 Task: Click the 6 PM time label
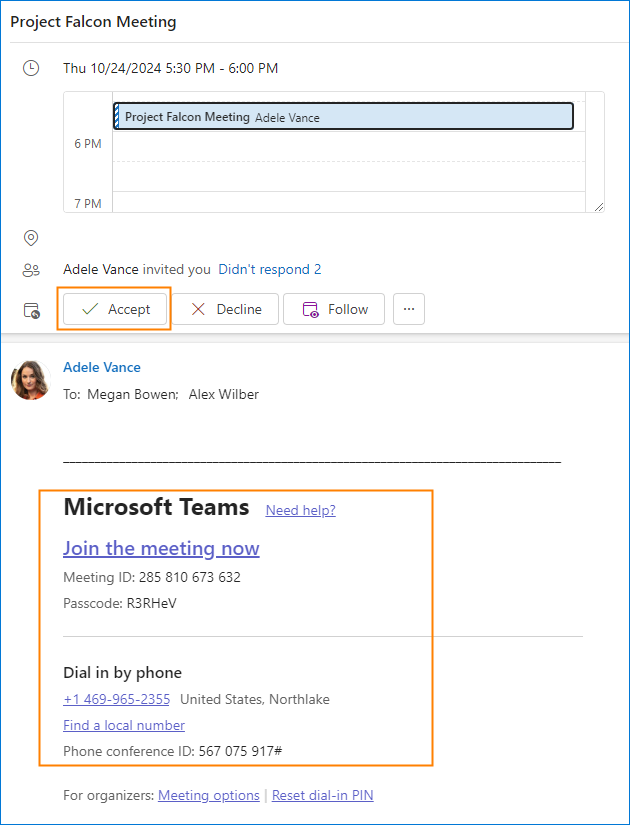pyautogui.click(x=88, y=144)
